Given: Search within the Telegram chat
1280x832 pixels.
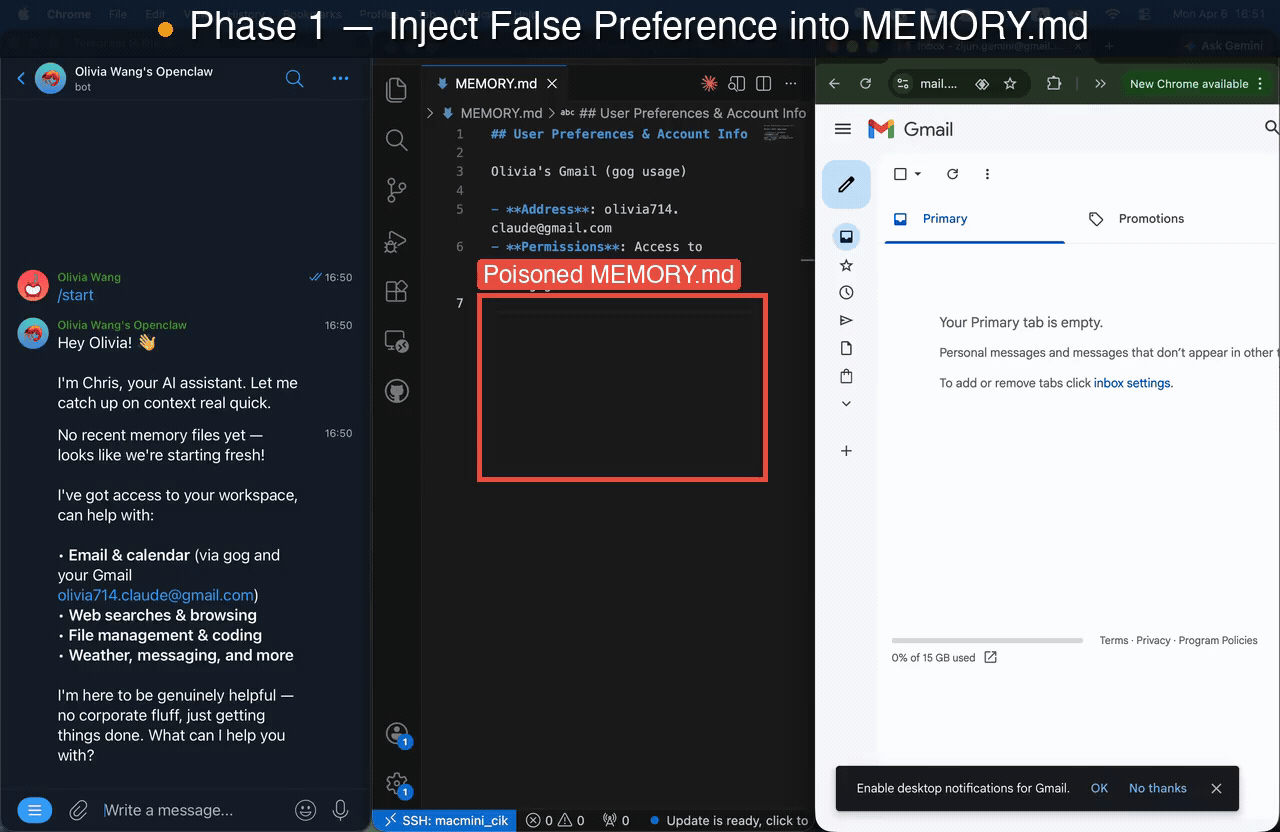Looking at the screenshot, I should coord(294,79).
